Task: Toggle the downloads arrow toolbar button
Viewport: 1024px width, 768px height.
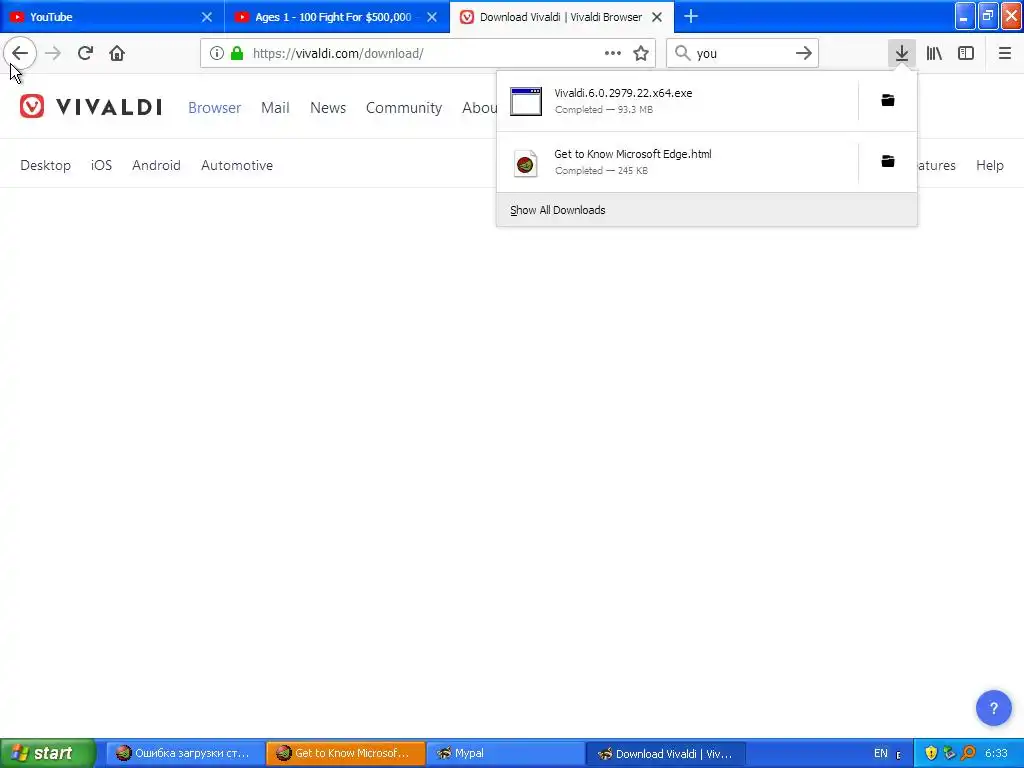Action: coord(902,53)
